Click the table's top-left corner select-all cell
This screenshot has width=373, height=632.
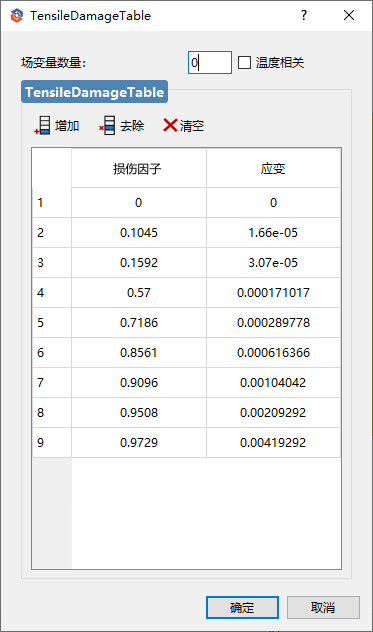52,168
